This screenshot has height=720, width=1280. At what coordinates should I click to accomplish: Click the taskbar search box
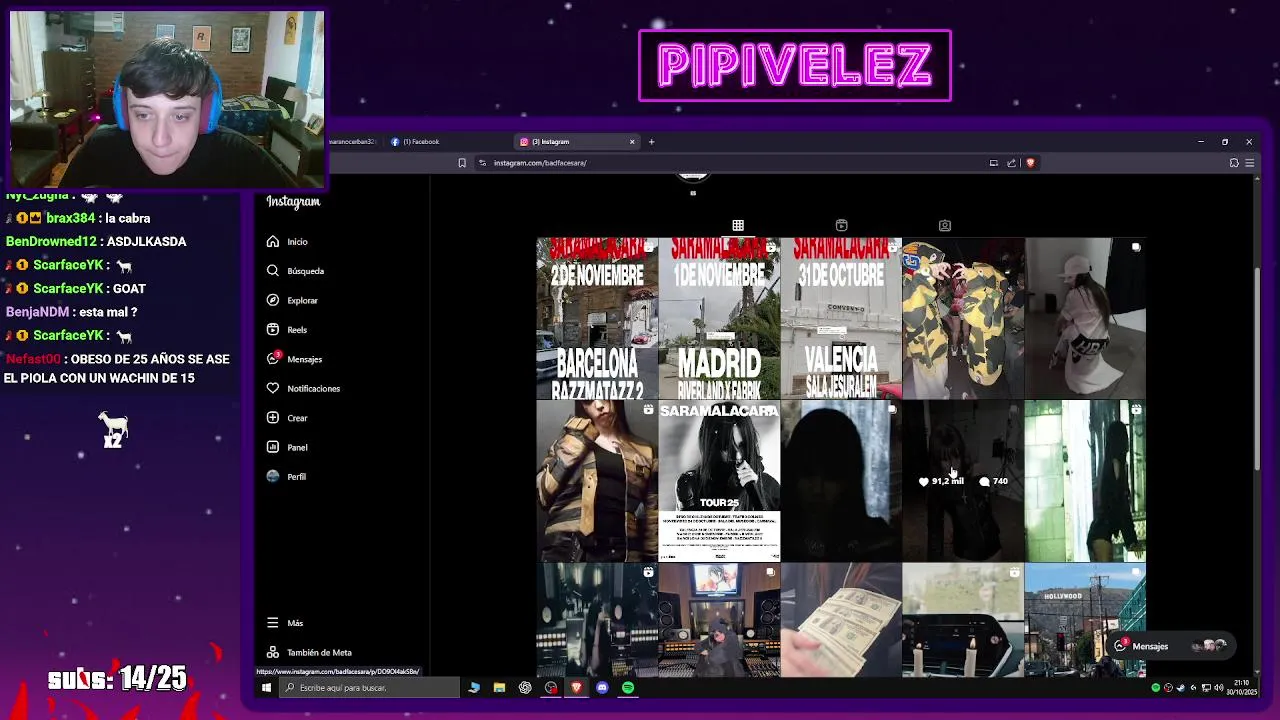pyautogui.click(x=369, y=688)
